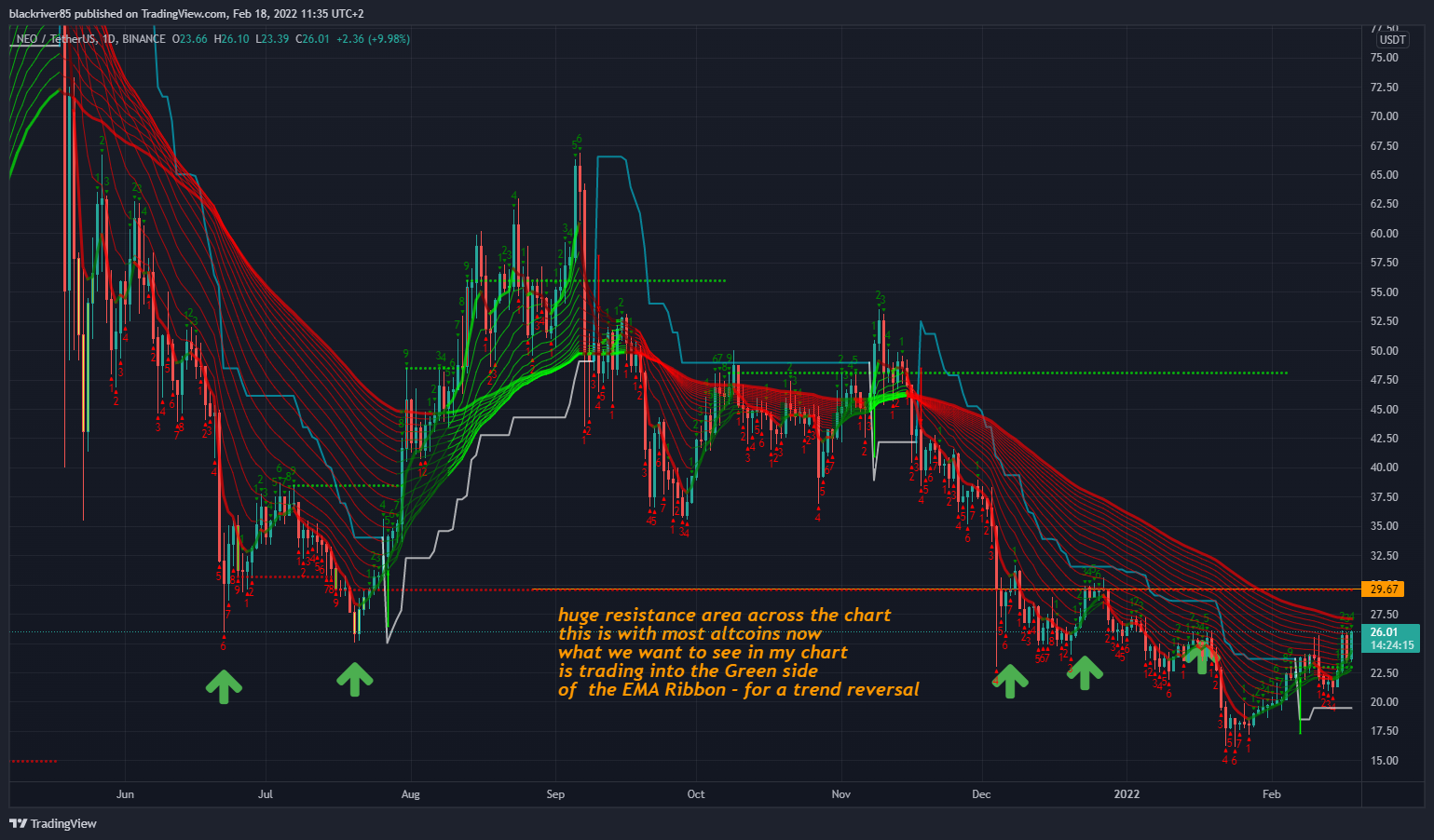Click the TradingView logo at bottom left
Screen dimensions: 1434x840
(x=53, y=823)
